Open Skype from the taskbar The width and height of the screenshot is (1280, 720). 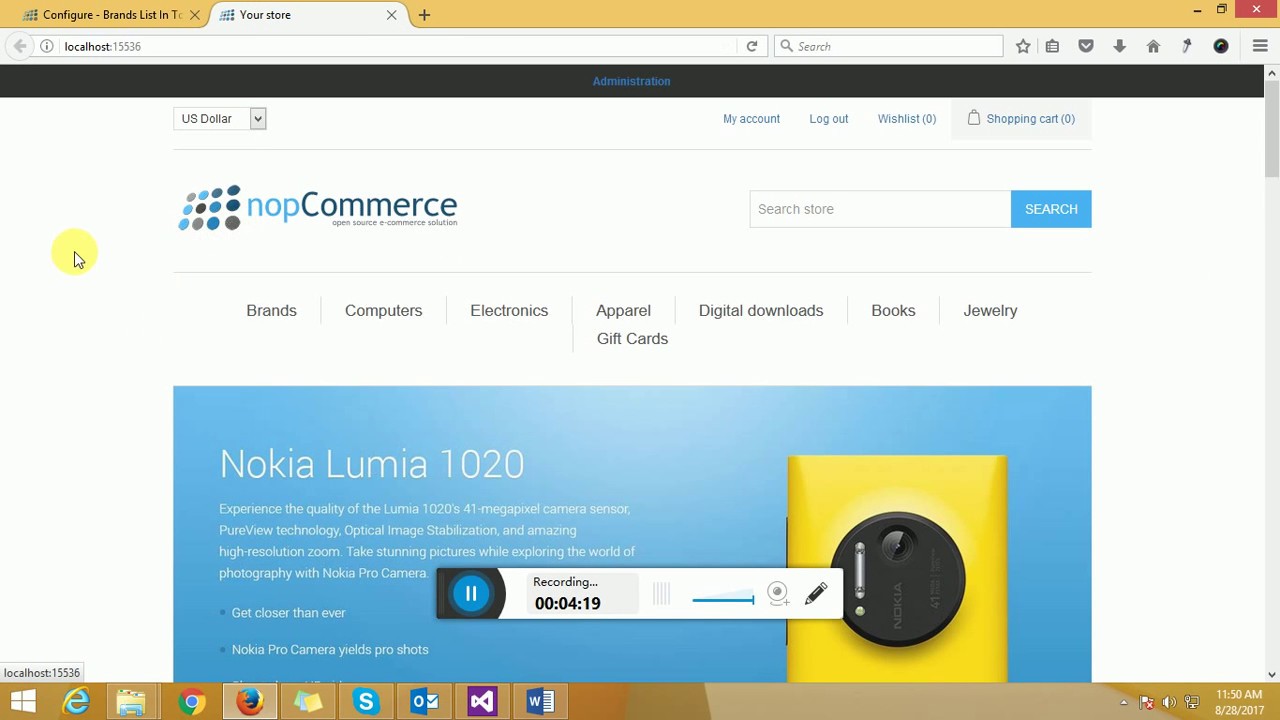pyautogui.click(x=366, y=702)
